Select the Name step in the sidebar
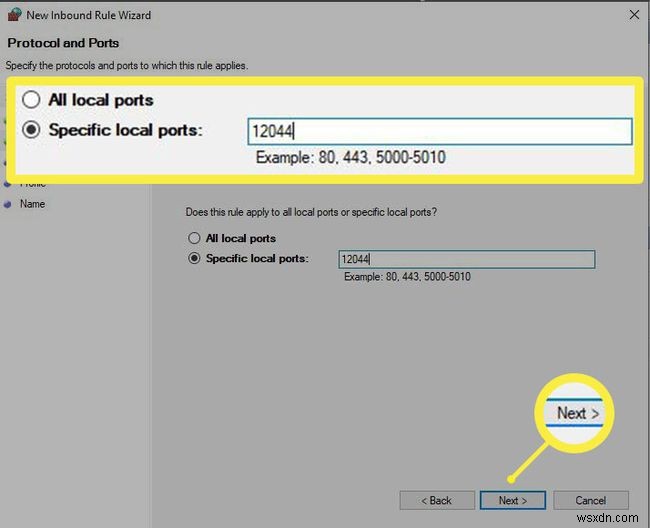Image resolution: width=650 pixels, height=528 pixels. 32,204
